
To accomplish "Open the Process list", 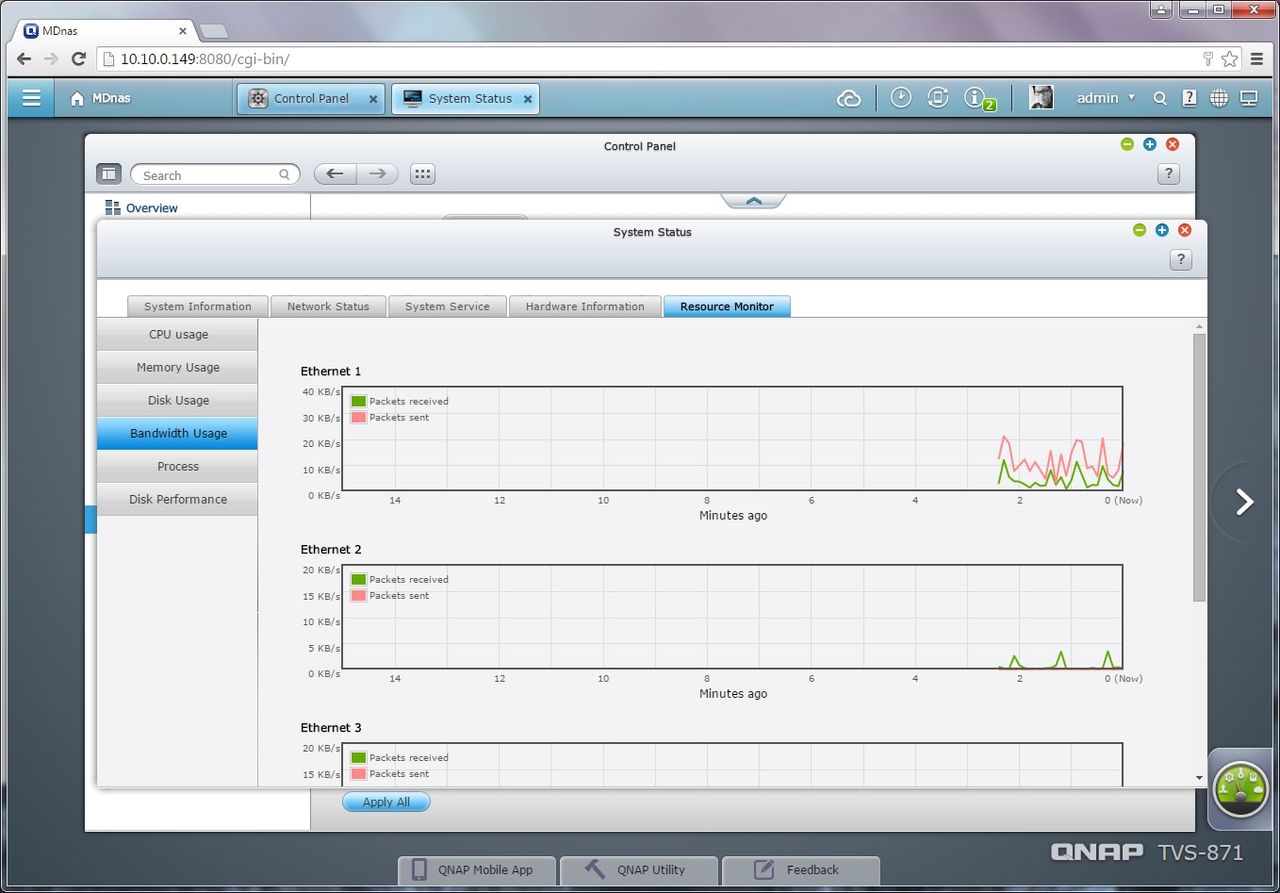I will coord(177,466).
